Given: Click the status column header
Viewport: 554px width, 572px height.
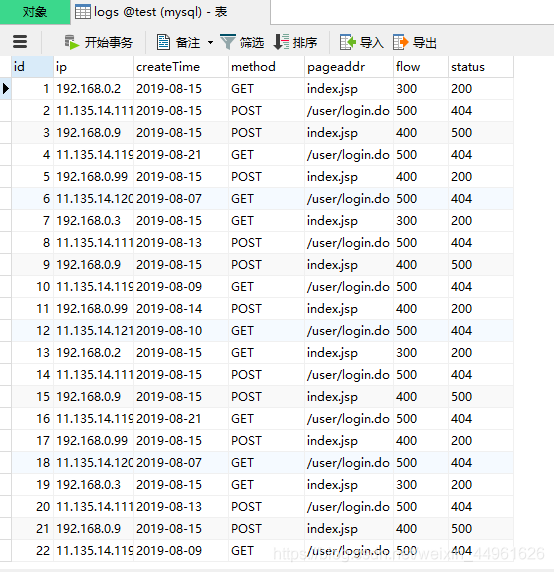Looking at the screenshot, I should [481, 67].
